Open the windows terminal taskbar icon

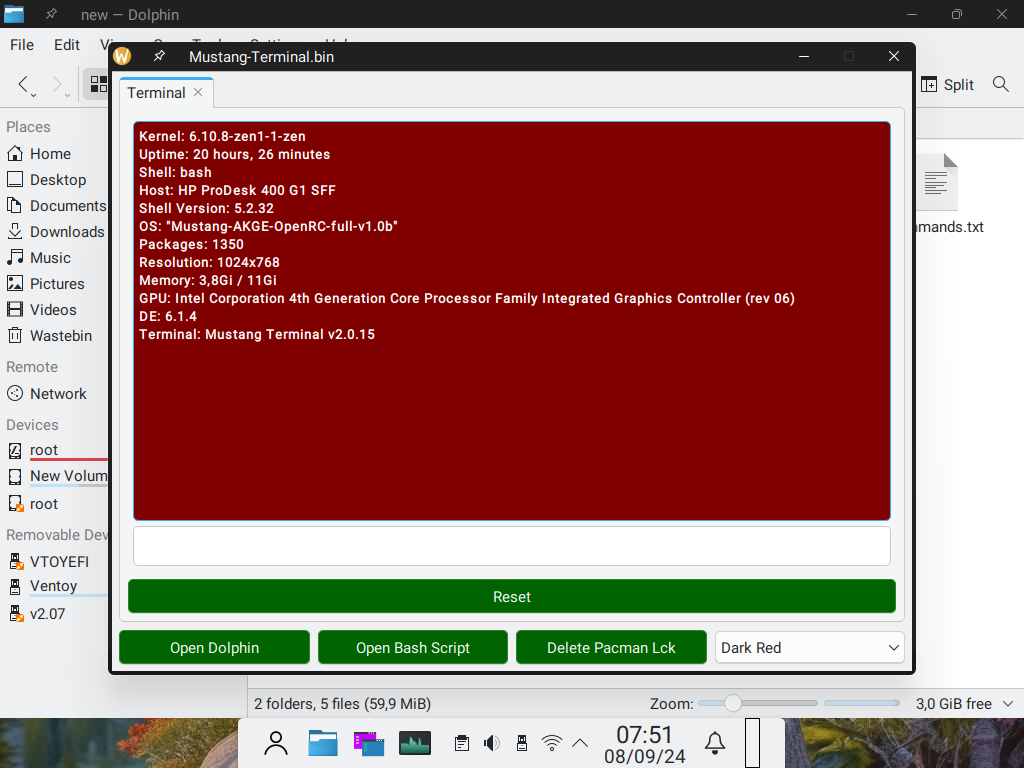click(368, 743)
